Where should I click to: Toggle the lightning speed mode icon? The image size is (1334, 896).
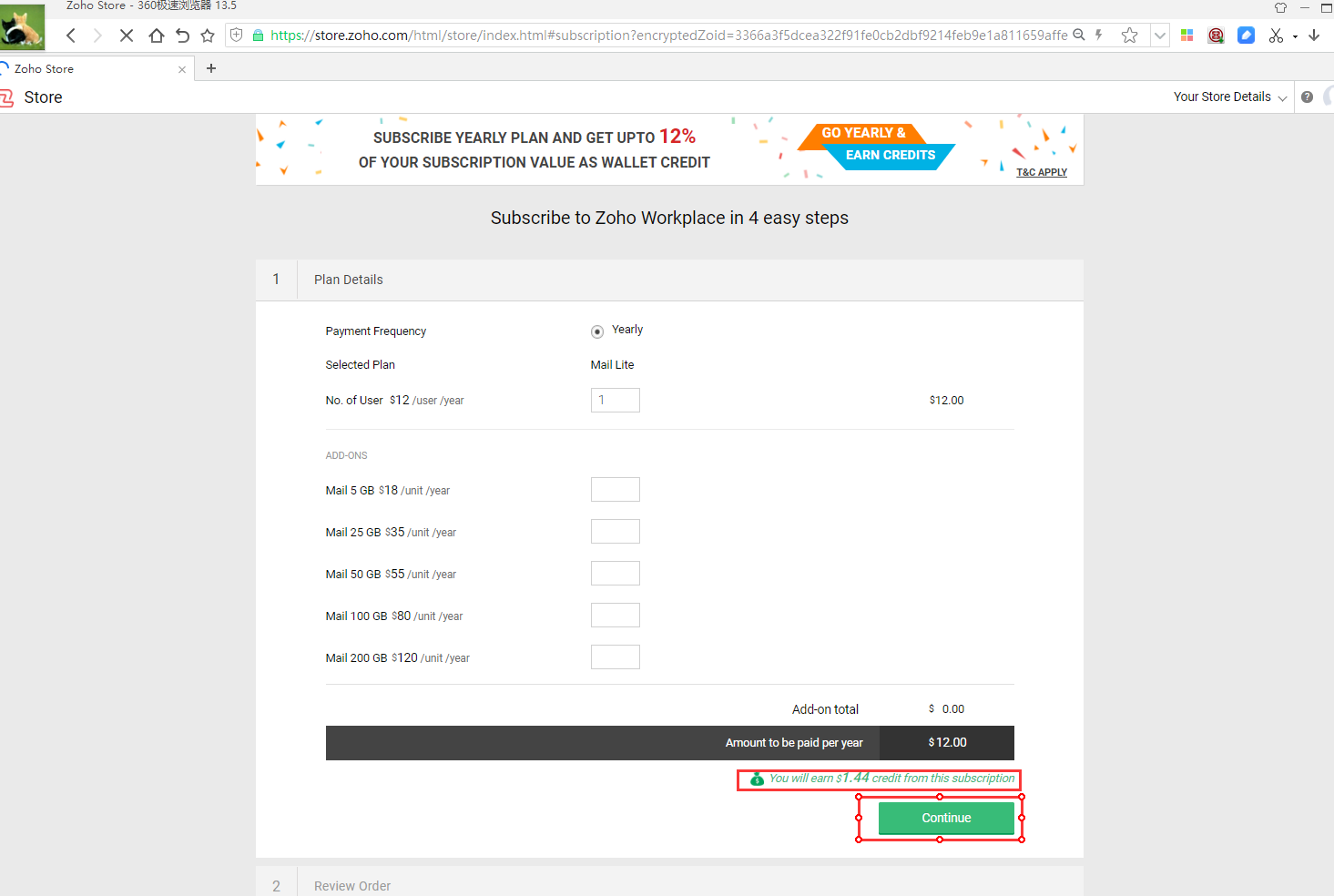point(1099,35)
